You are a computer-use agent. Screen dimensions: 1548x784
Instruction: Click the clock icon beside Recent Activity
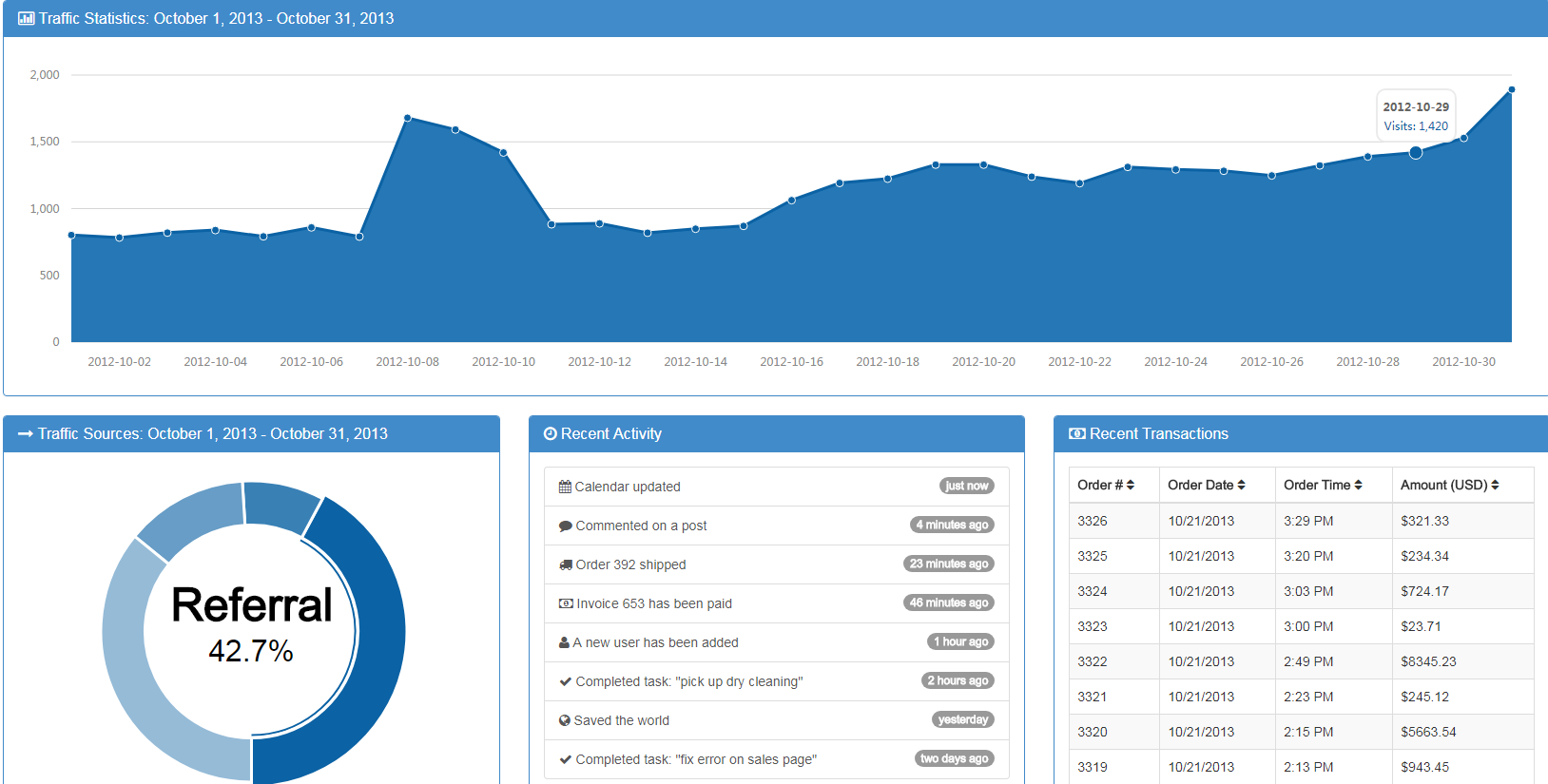[550, 434]
